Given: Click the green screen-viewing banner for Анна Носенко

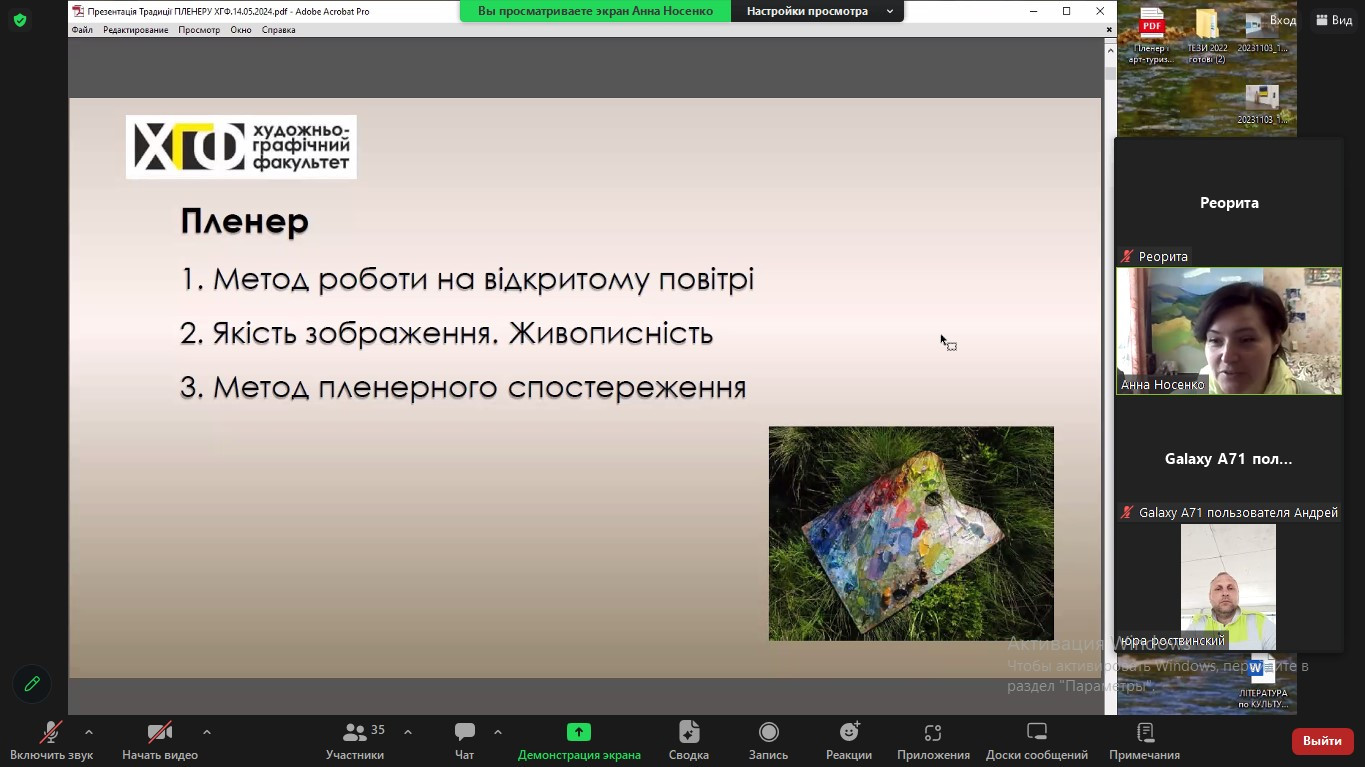Looking at the screenshot, I should [x=596, y=11].
